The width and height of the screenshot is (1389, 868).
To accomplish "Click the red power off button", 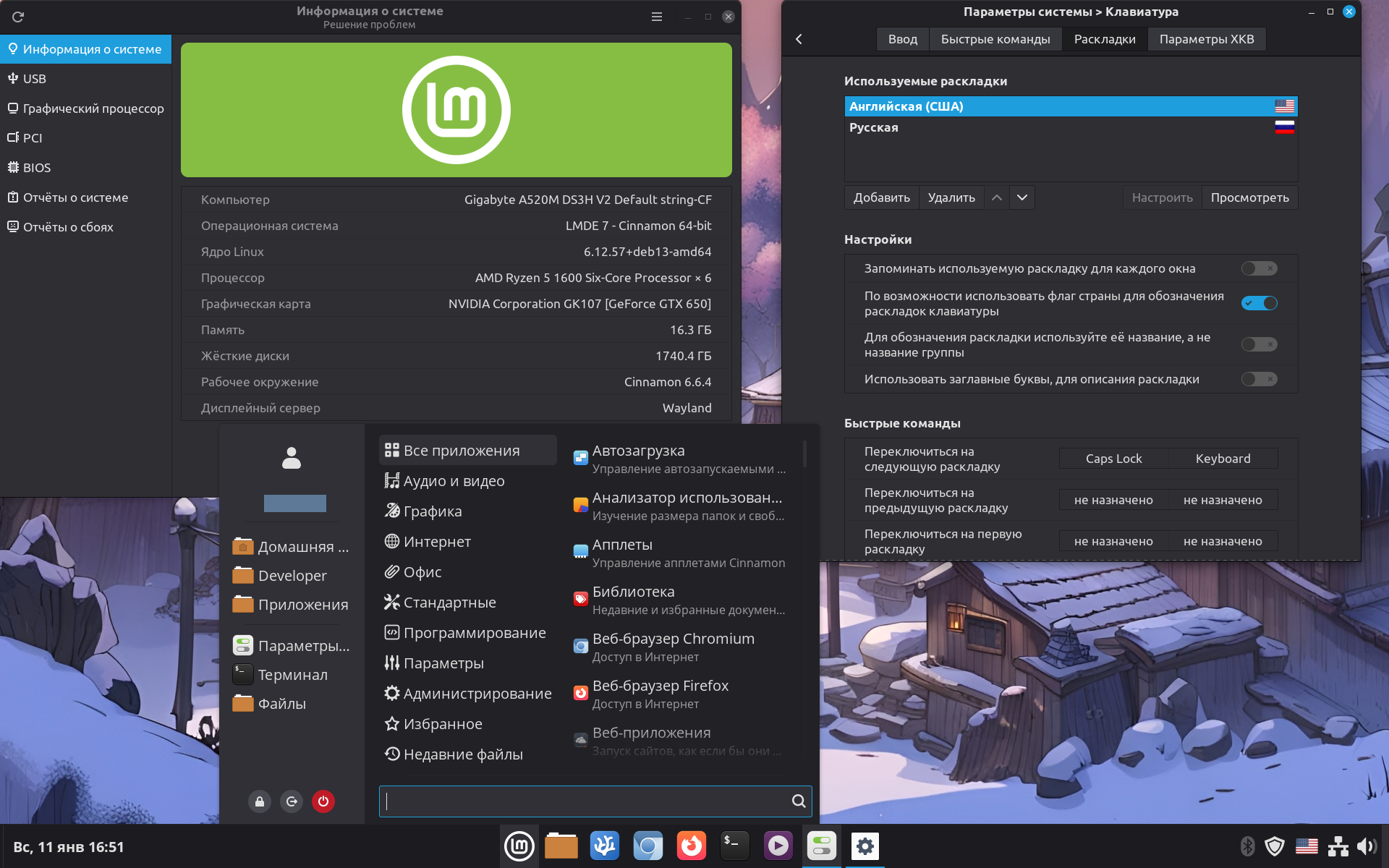I will [x=323, y=801].
